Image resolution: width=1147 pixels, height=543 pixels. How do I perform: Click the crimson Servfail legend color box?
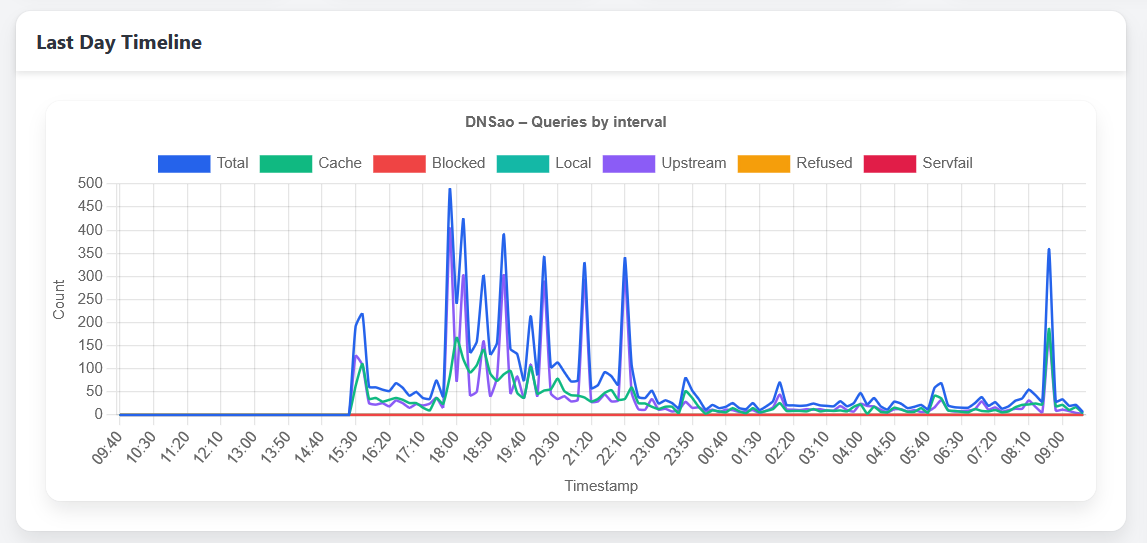pyautogui.click(x=889, y=163)
